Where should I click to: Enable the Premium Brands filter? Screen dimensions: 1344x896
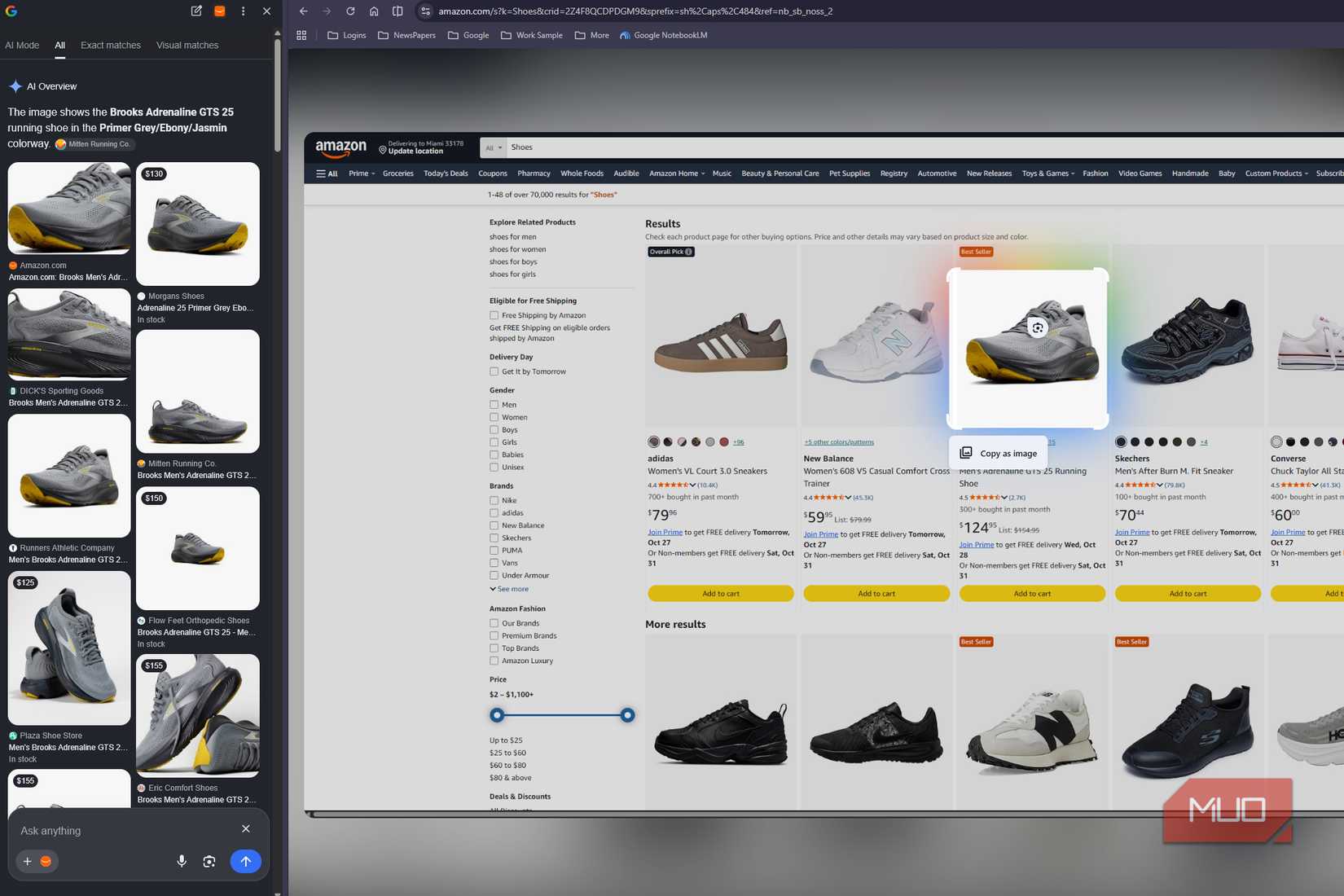pyautogui.click(x=494, y=635)
